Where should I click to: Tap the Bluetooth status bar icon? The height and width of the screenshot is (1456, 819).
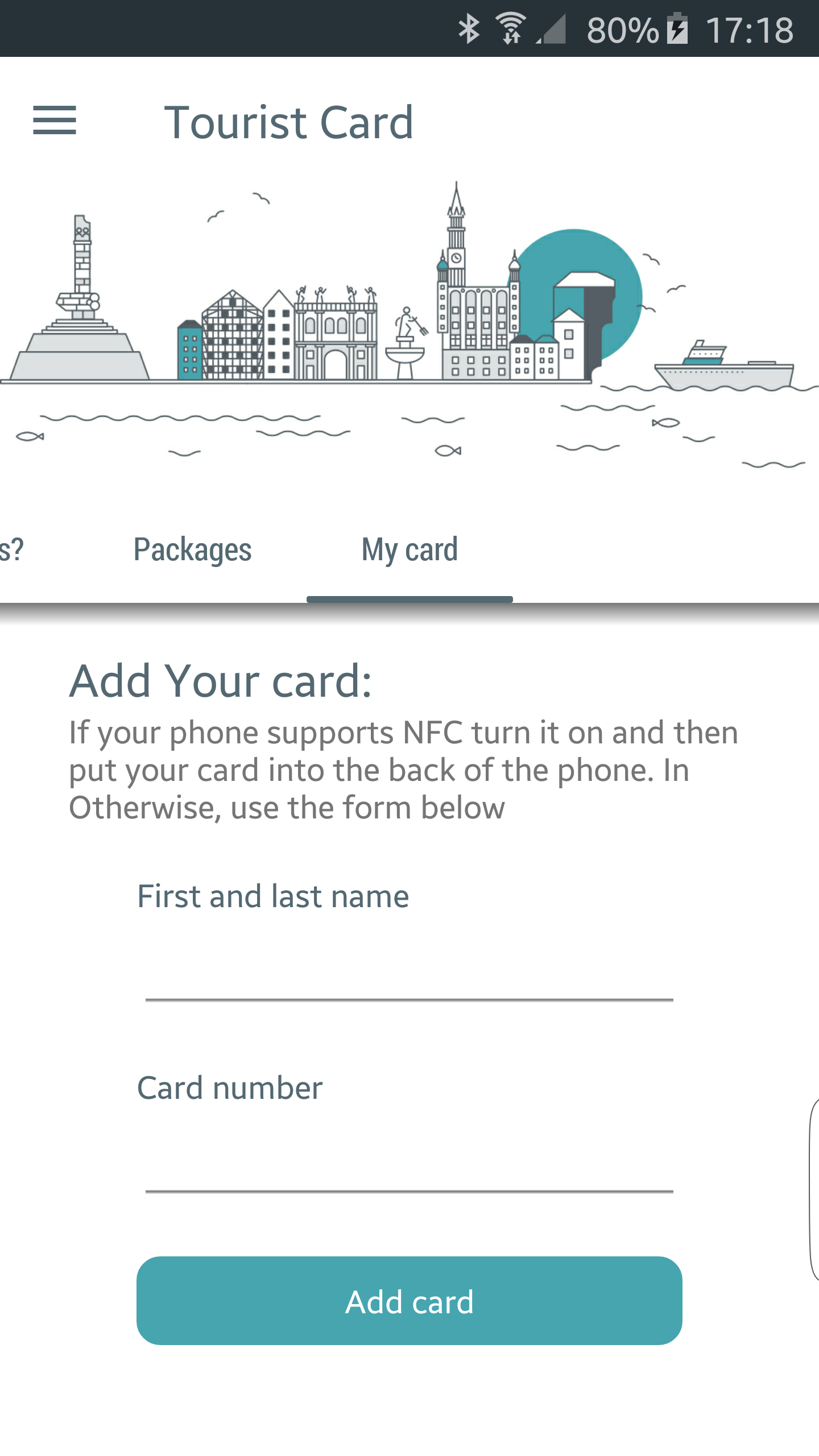(469, 28)
